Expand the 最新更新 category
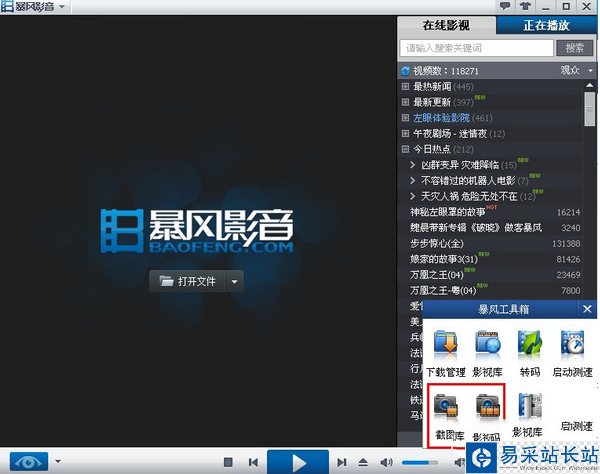The image size is (600, 474). 405,102
